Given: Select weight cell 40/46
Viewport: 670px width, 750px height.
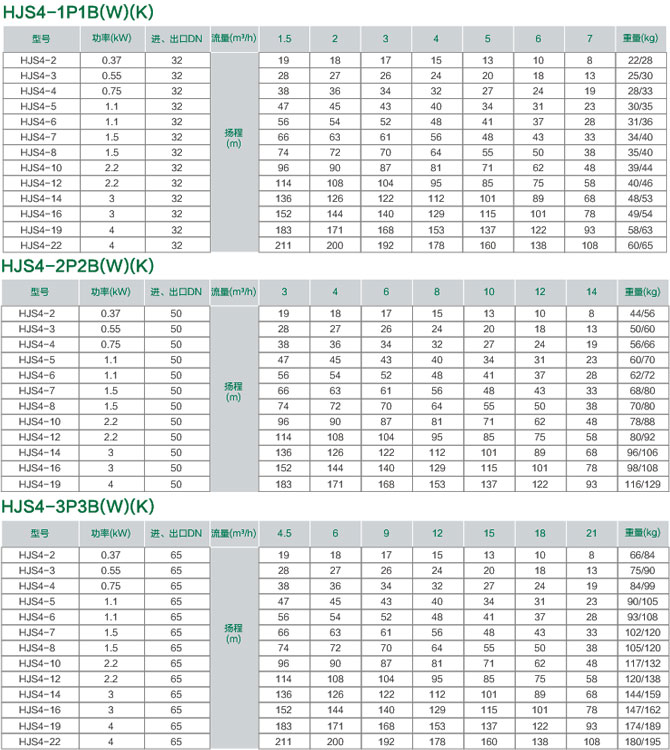Looking at the screenshot, I should (x=640, y=183).
